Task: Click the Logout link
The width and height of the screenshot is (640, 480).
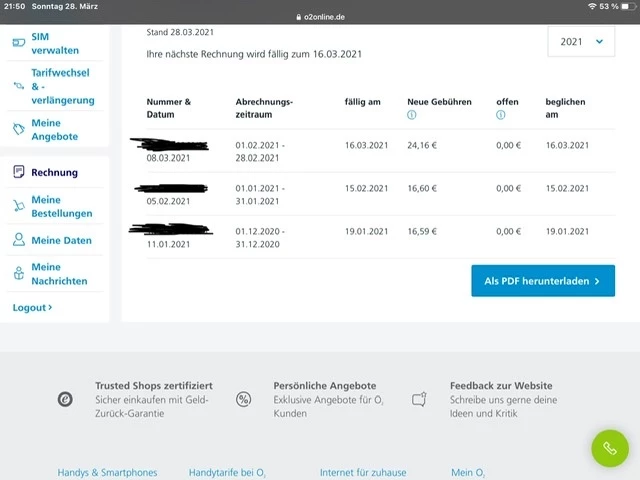Action: [32, 307]
